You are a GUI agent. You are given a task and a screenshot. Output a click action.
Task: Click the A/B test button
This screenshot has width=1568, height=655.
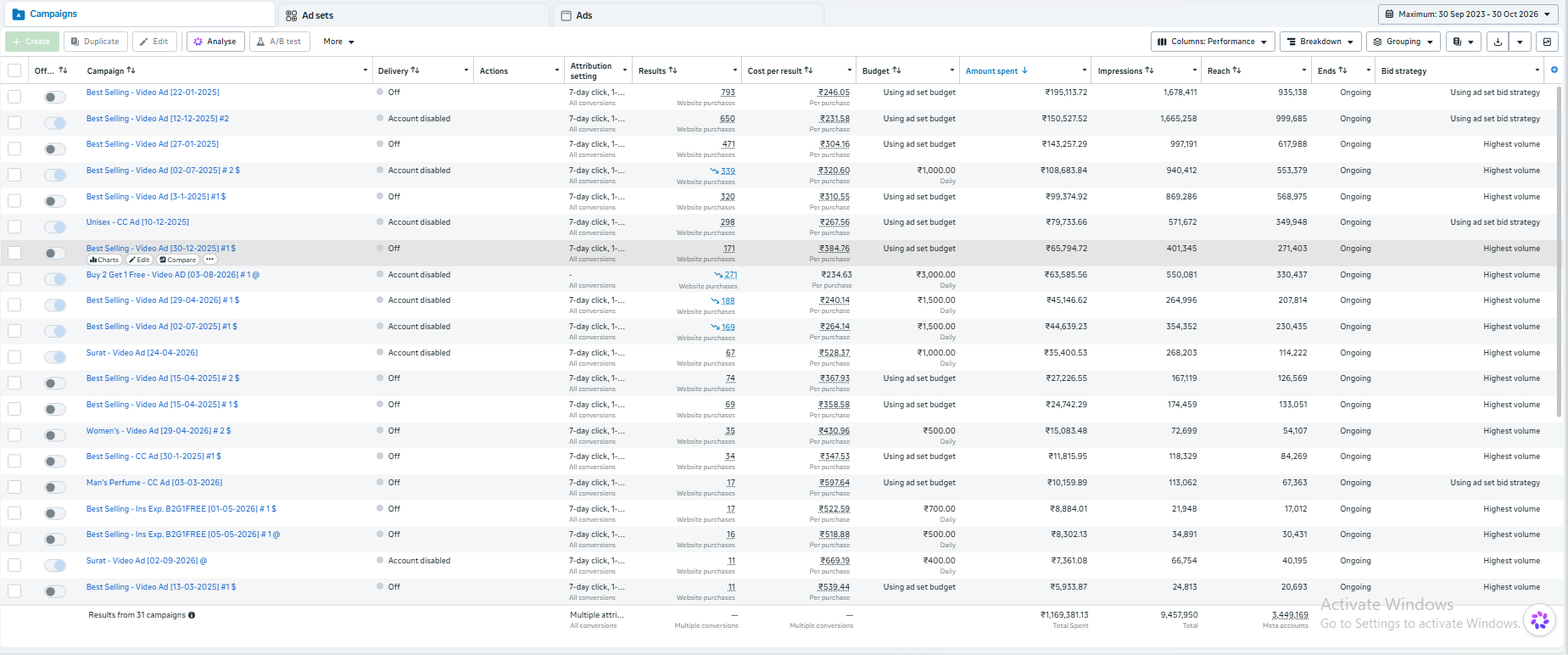click(x=280, y=42)
